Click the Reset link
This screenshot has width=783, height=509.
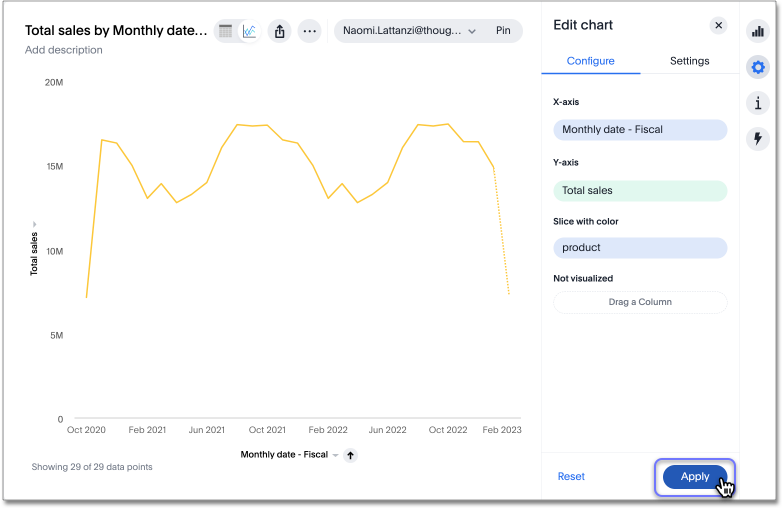tap(571, 477)
